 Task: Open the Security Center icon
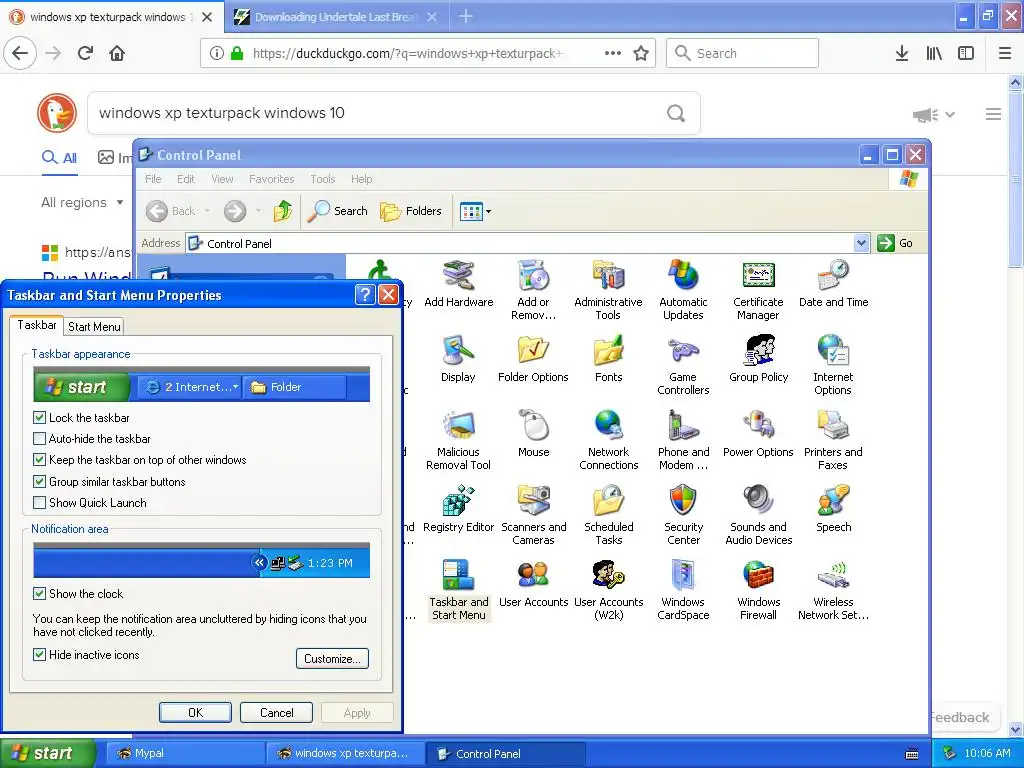pos(683,515)
